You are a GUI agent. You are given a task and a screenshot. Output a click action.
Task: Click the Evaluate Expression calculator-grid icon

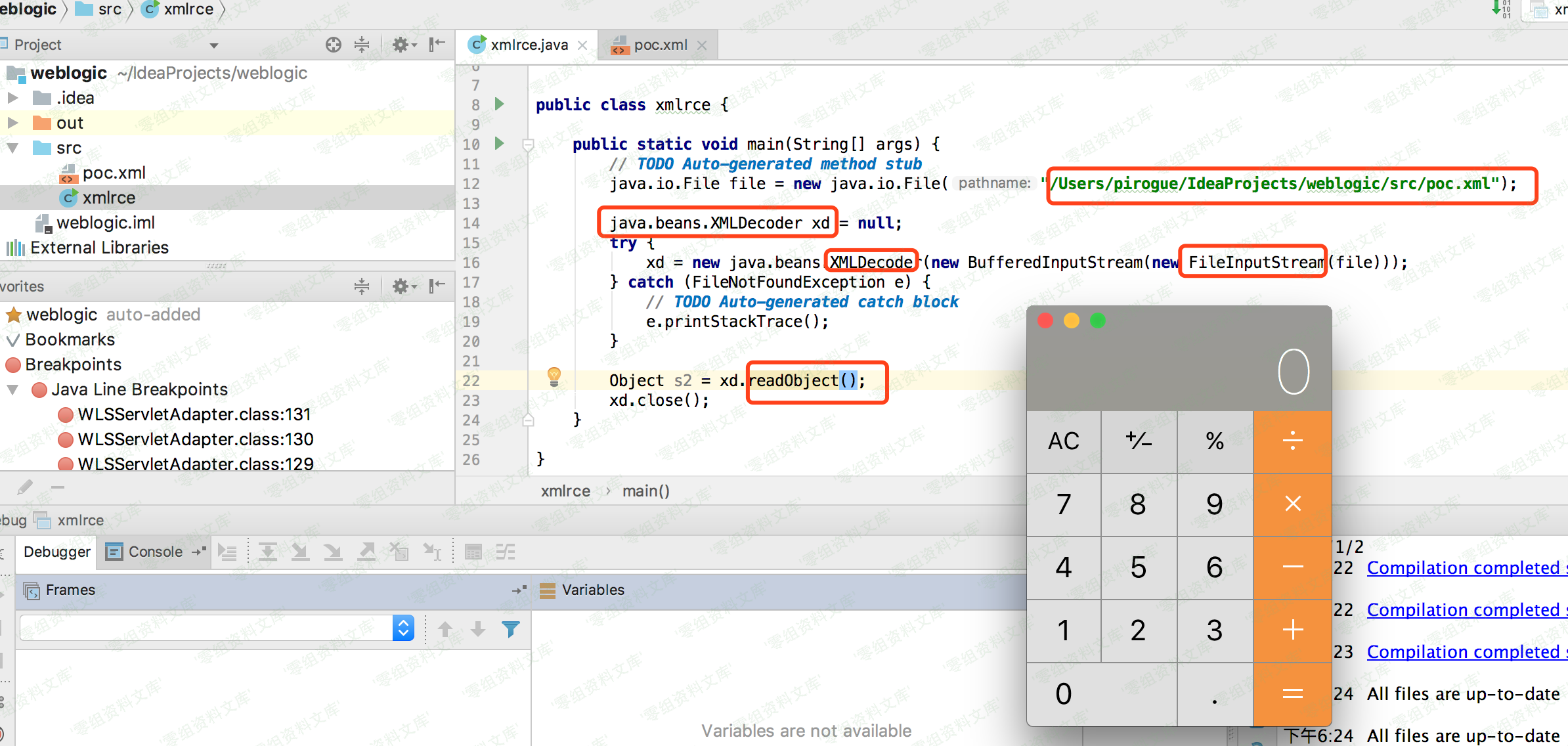tap(473, 552)
